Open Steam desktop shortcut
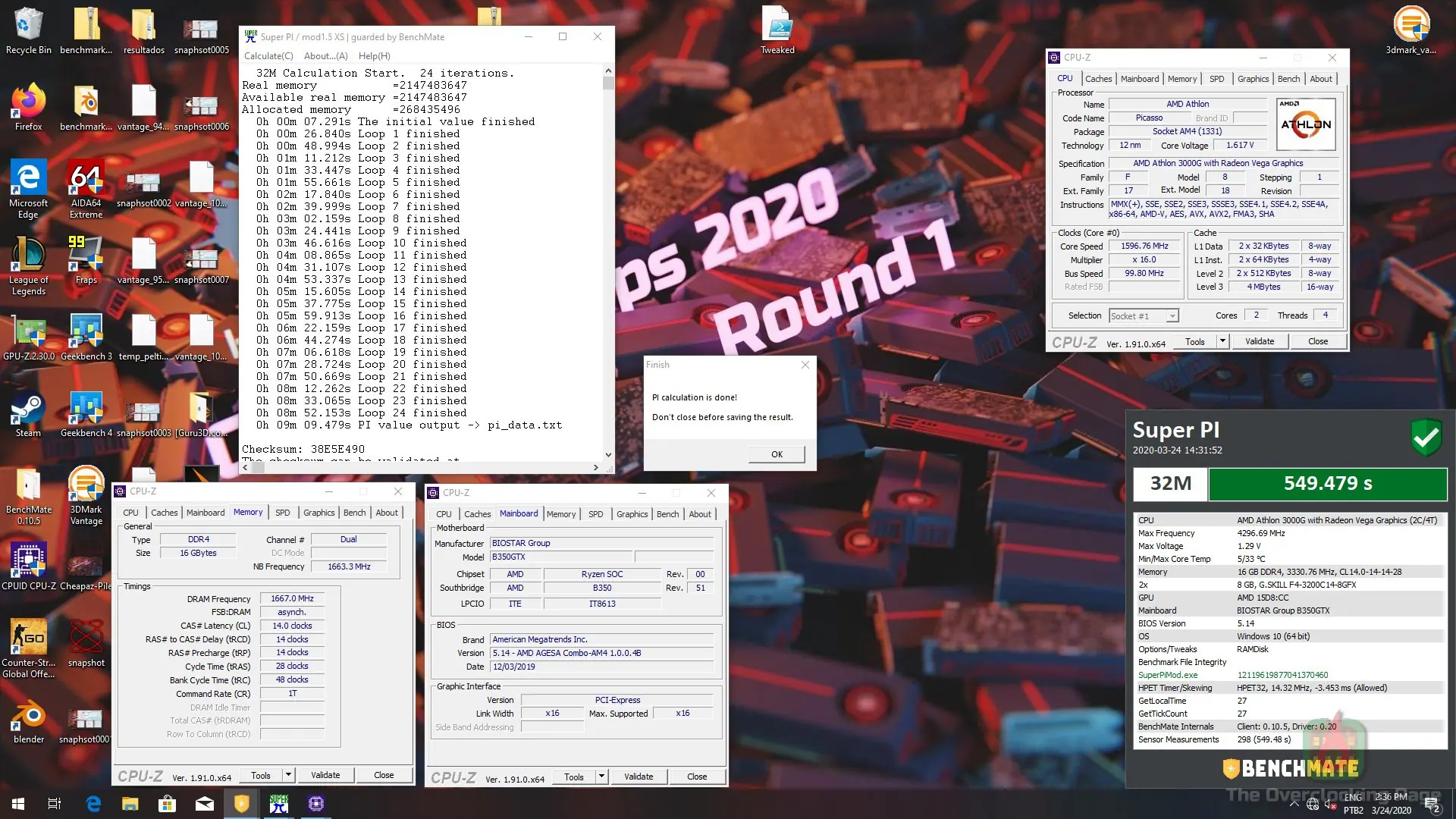The image size is (1456, 819). point(28,414)
